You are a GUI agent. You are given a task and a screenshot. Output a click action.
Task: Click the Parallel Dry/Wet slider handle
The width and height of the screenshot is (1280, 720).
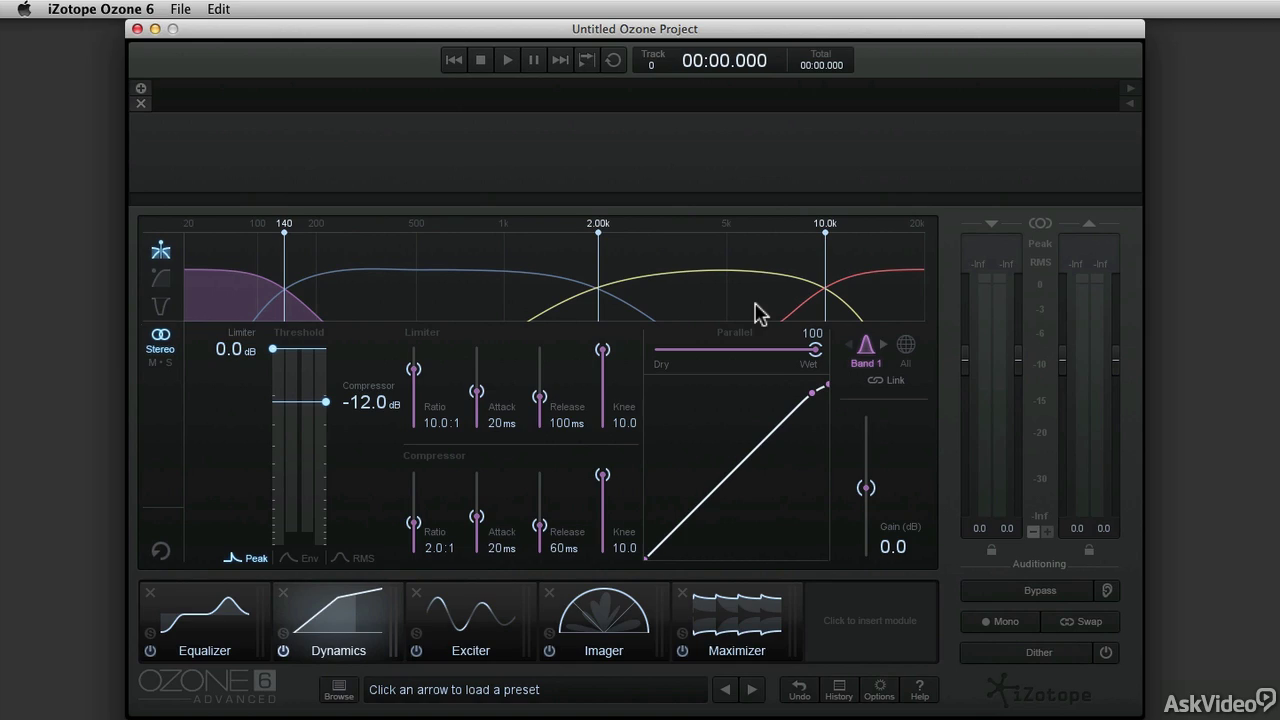[815, 349]
